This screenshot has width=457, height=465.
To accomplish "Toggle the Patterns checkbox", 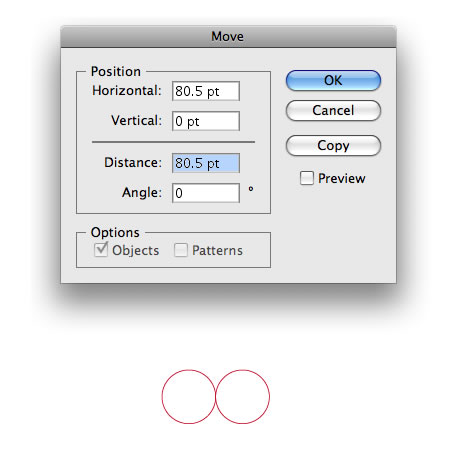I will pos(181,250).
